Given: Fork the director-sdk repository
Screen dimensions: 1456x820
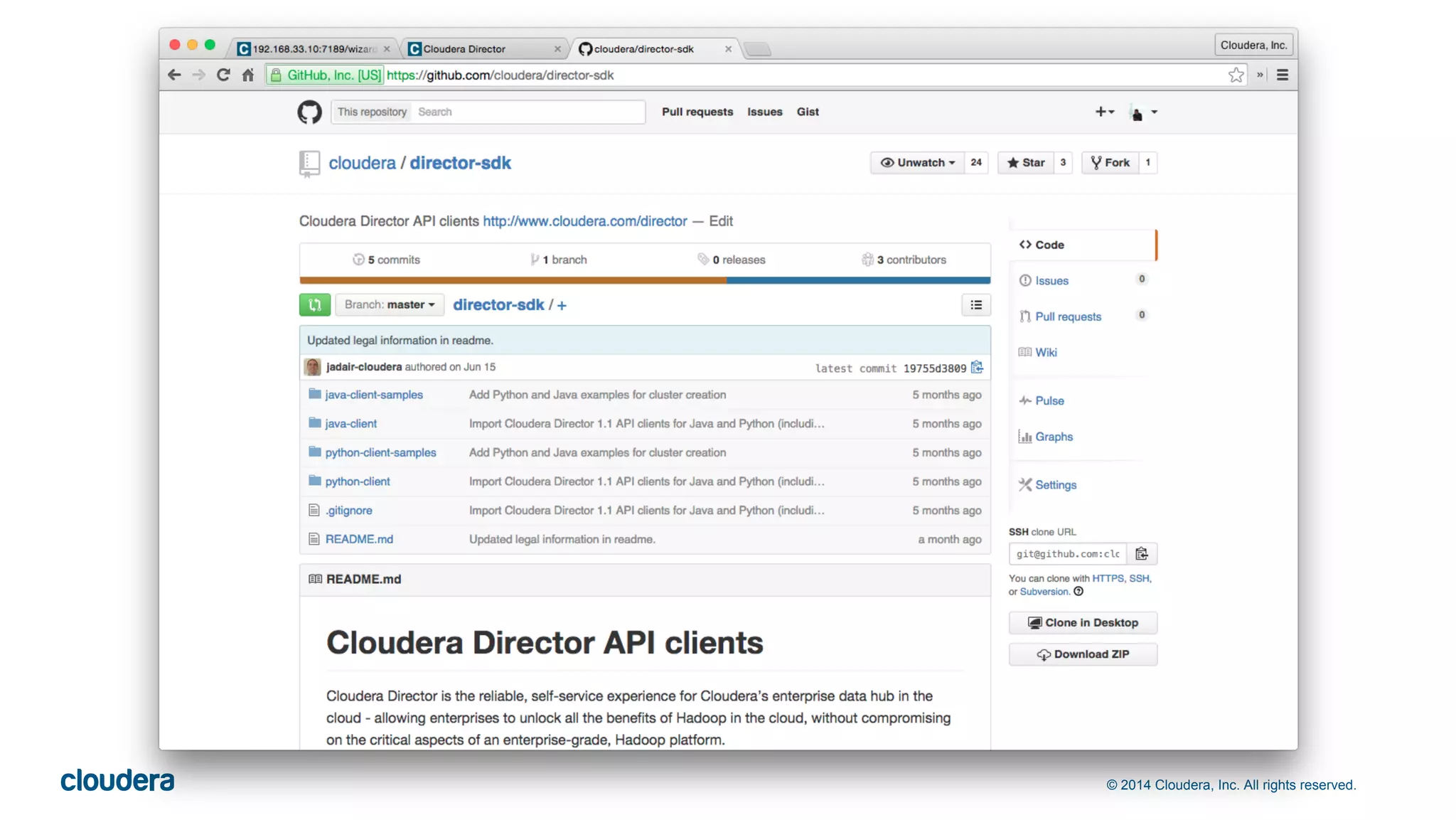Looking at the screenshot, I should coord(1110,163).
